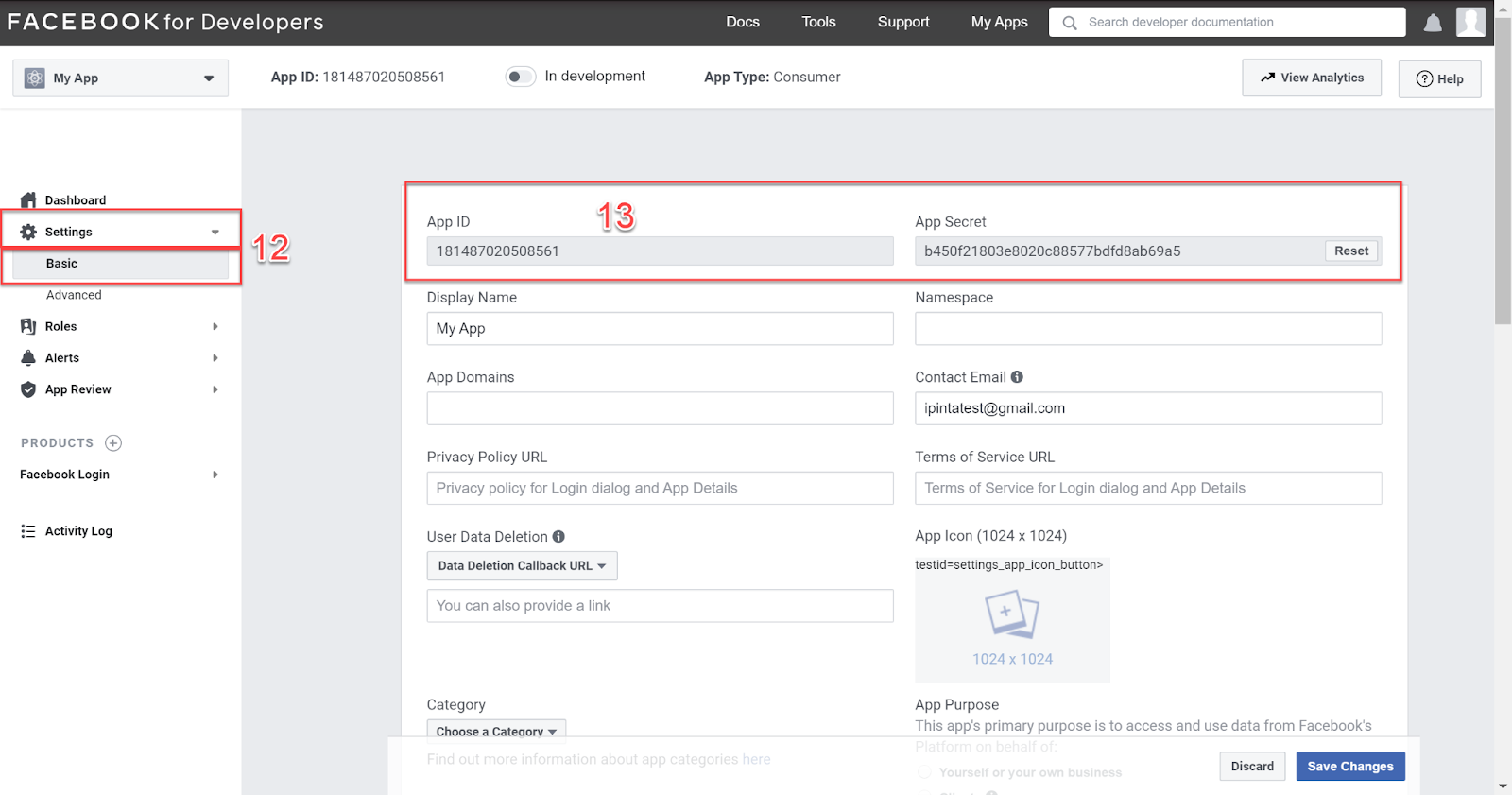
Task: Click the My App selector icon
Action: point(35,78)
